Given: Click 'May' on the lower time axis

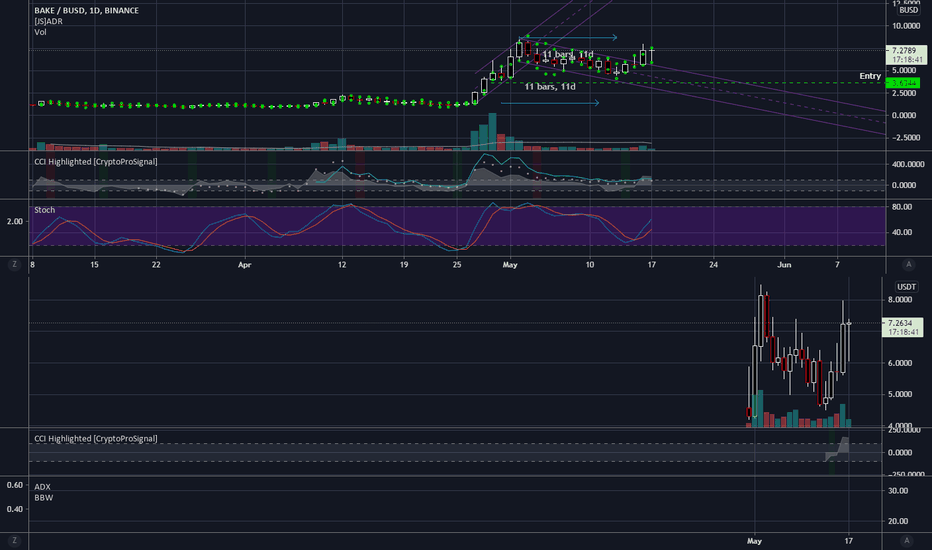Looking at the screenshot, I should coord(754,541).
